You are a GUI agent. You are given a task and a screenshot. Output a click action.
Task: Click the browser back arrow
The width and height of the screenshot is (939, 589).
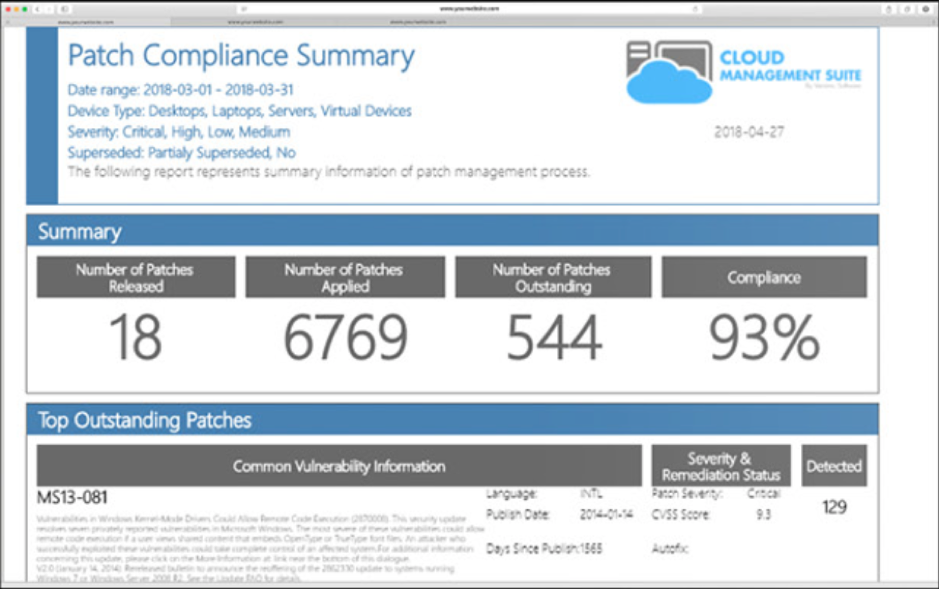(39, 8)
